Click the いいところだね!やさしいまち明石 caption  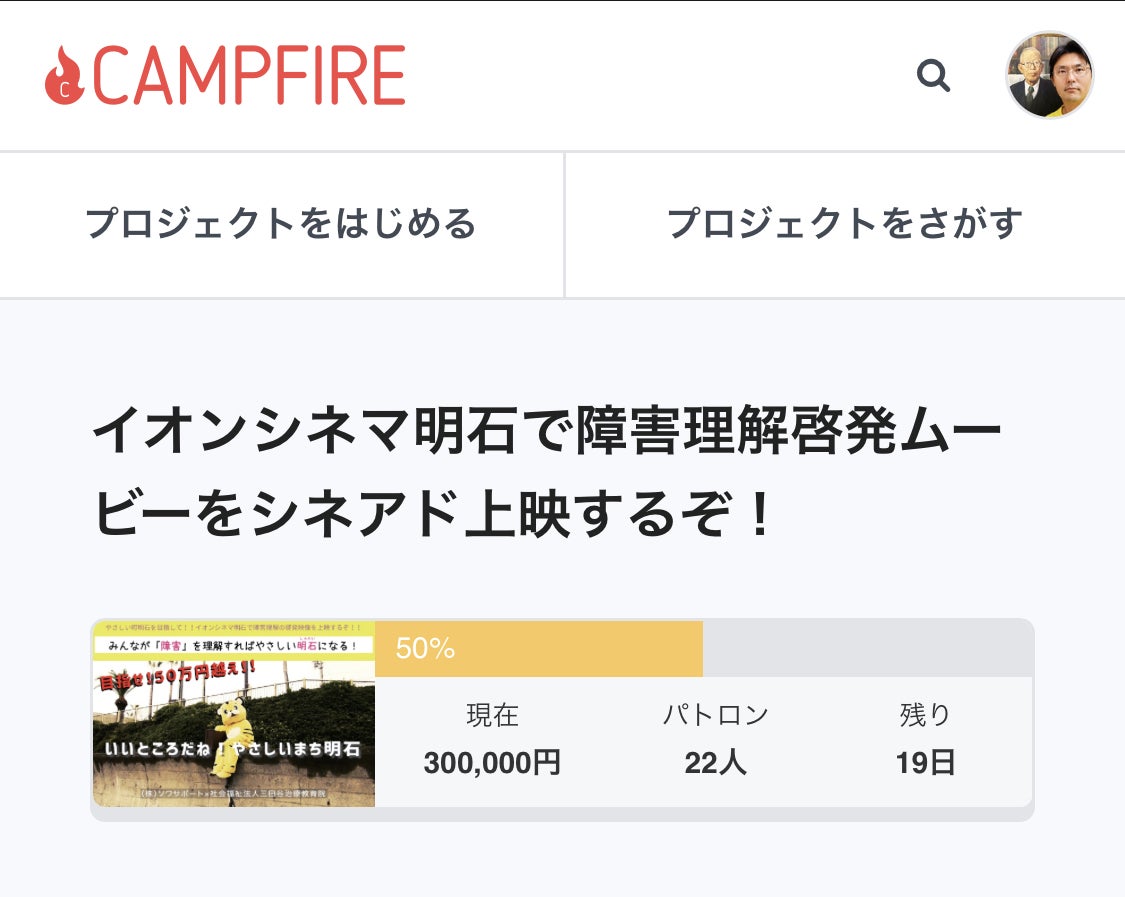tap(232, 749)
